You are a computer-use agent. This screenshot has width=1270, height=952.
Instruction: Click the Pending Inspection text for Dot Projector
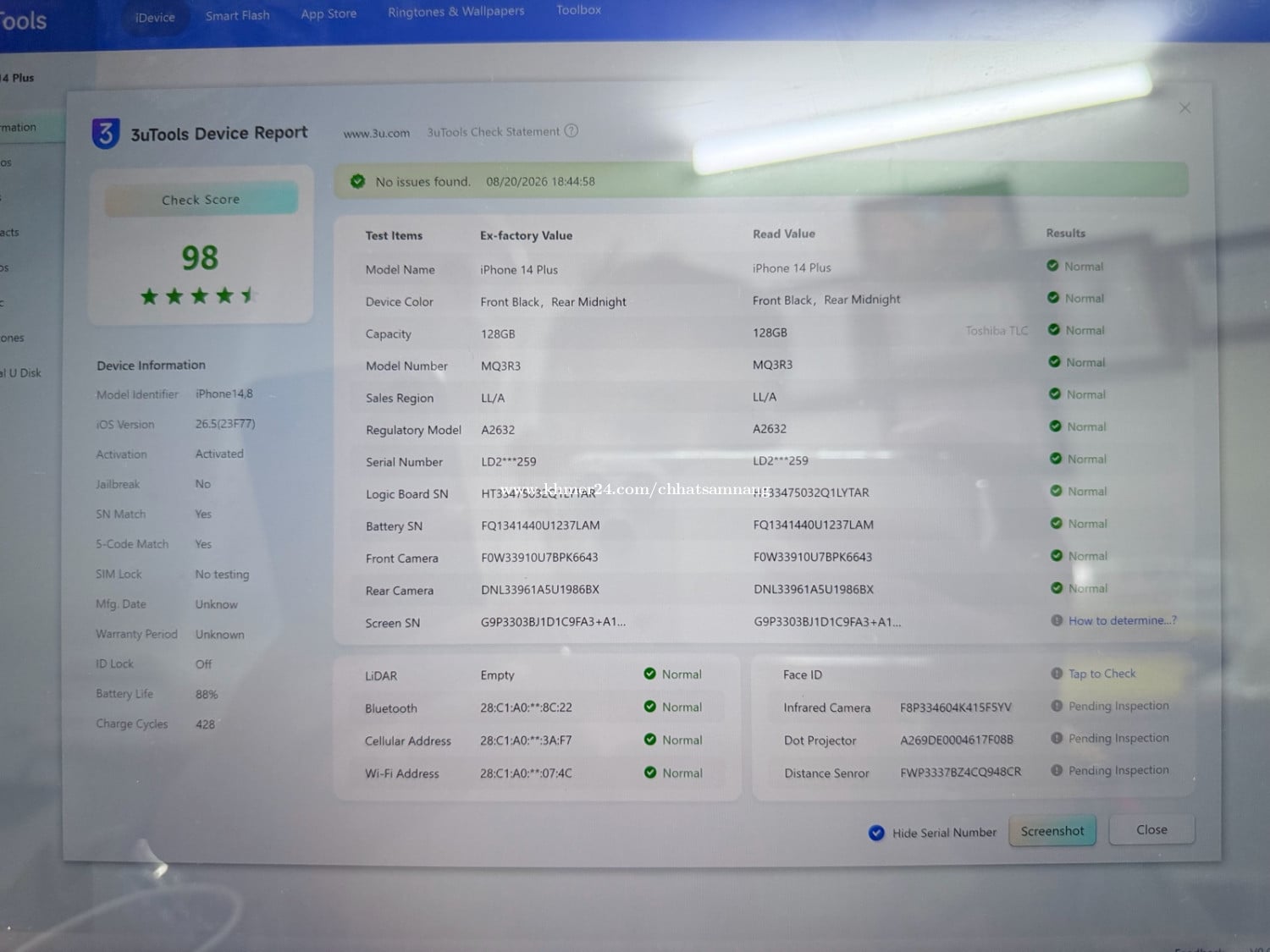click(x=1118, y=738)
